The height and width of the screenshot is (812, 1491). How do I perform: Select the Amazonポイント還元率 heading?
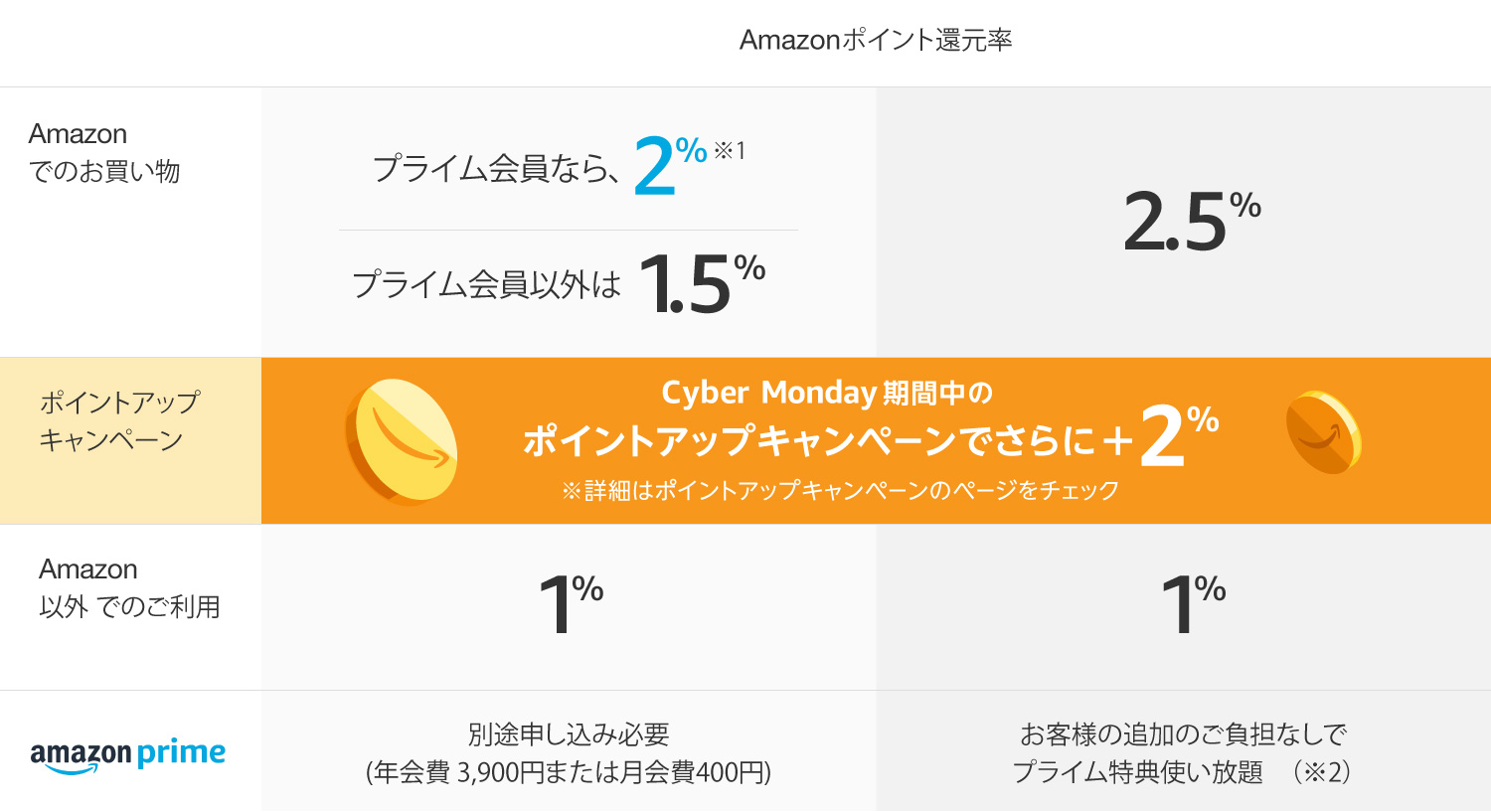tap(876, 41)
